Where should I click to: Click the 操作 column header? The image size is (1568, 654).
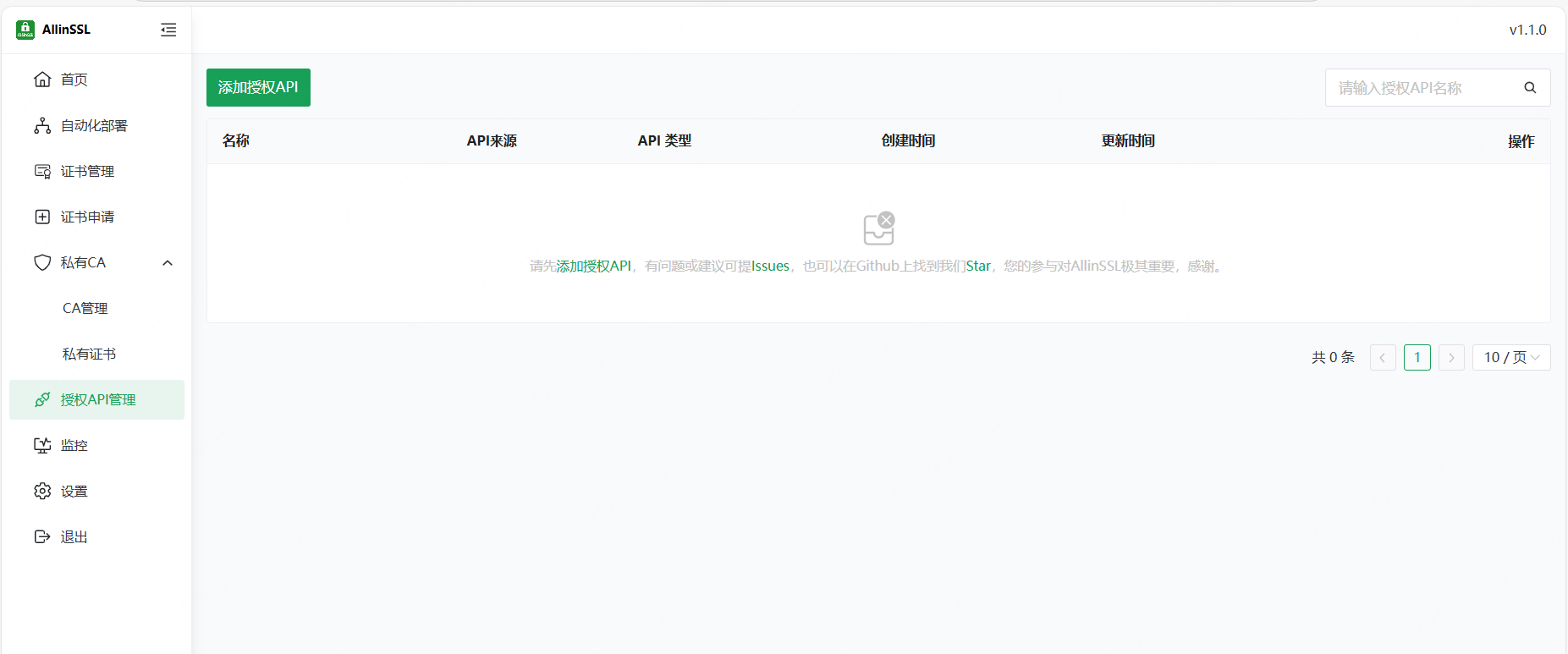(x=1521, y=141)
